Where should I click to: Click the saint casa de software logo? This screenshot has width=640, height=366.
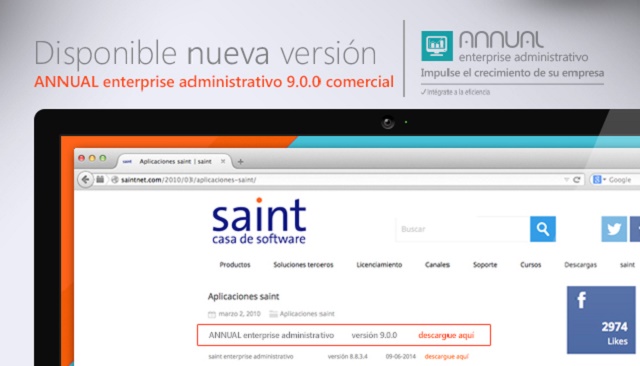coord(259,222)
